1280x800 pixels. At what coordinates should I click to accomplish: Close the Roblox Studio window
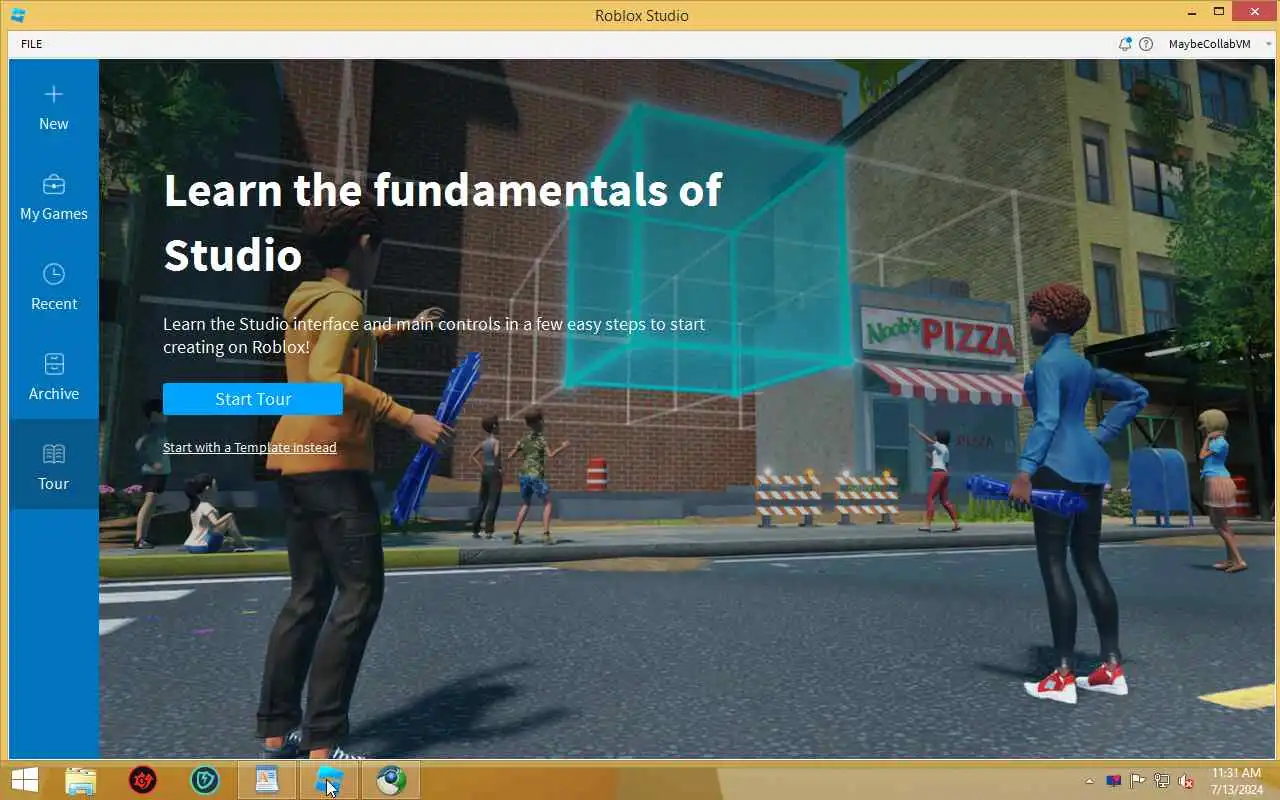1254,12
